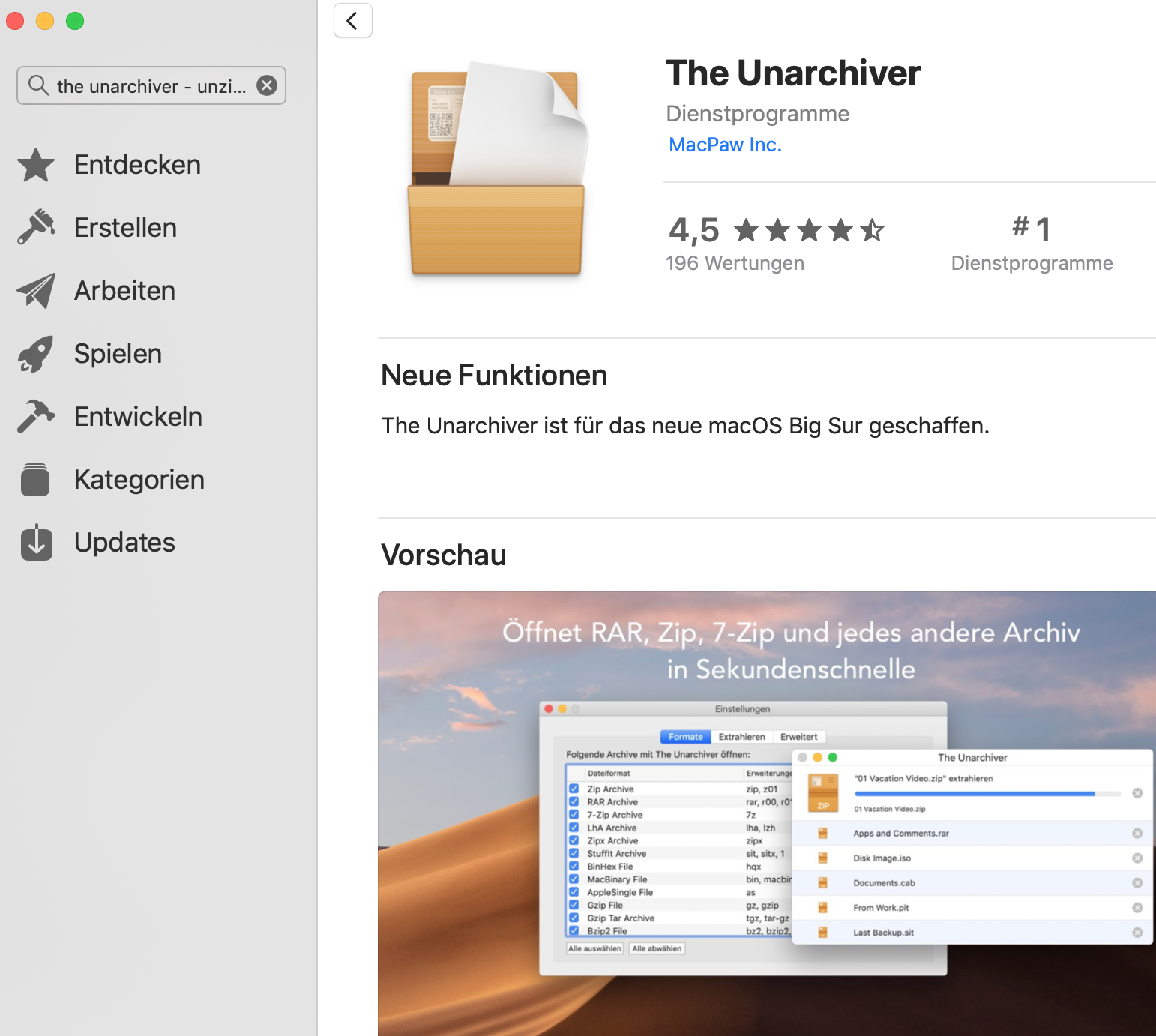
Task: Click the 196 Wertungen ratings text
Action: (735, 263)
